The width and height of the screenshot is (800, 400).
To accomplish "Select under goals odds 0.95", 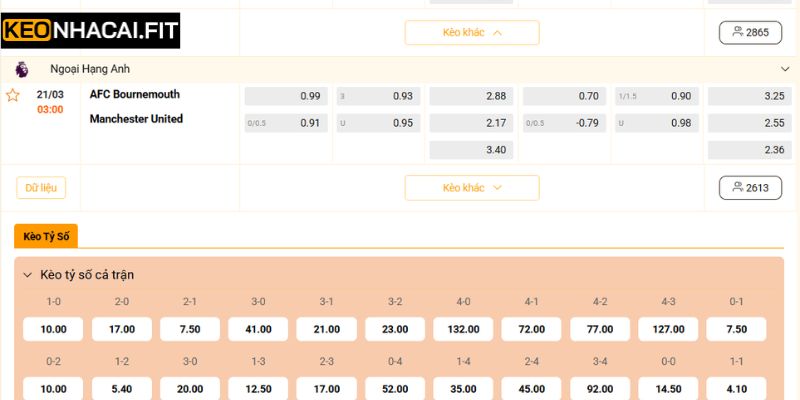I will (x=379, y=123).
